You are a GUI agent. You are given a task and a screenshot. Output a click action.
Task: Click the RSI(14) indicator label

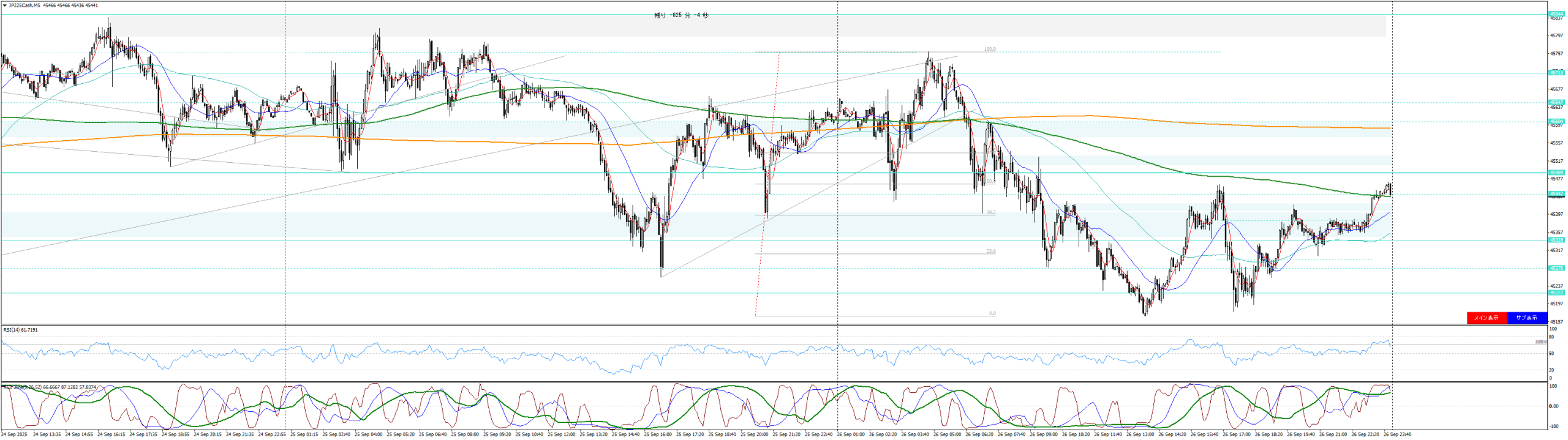coord(20,330)
